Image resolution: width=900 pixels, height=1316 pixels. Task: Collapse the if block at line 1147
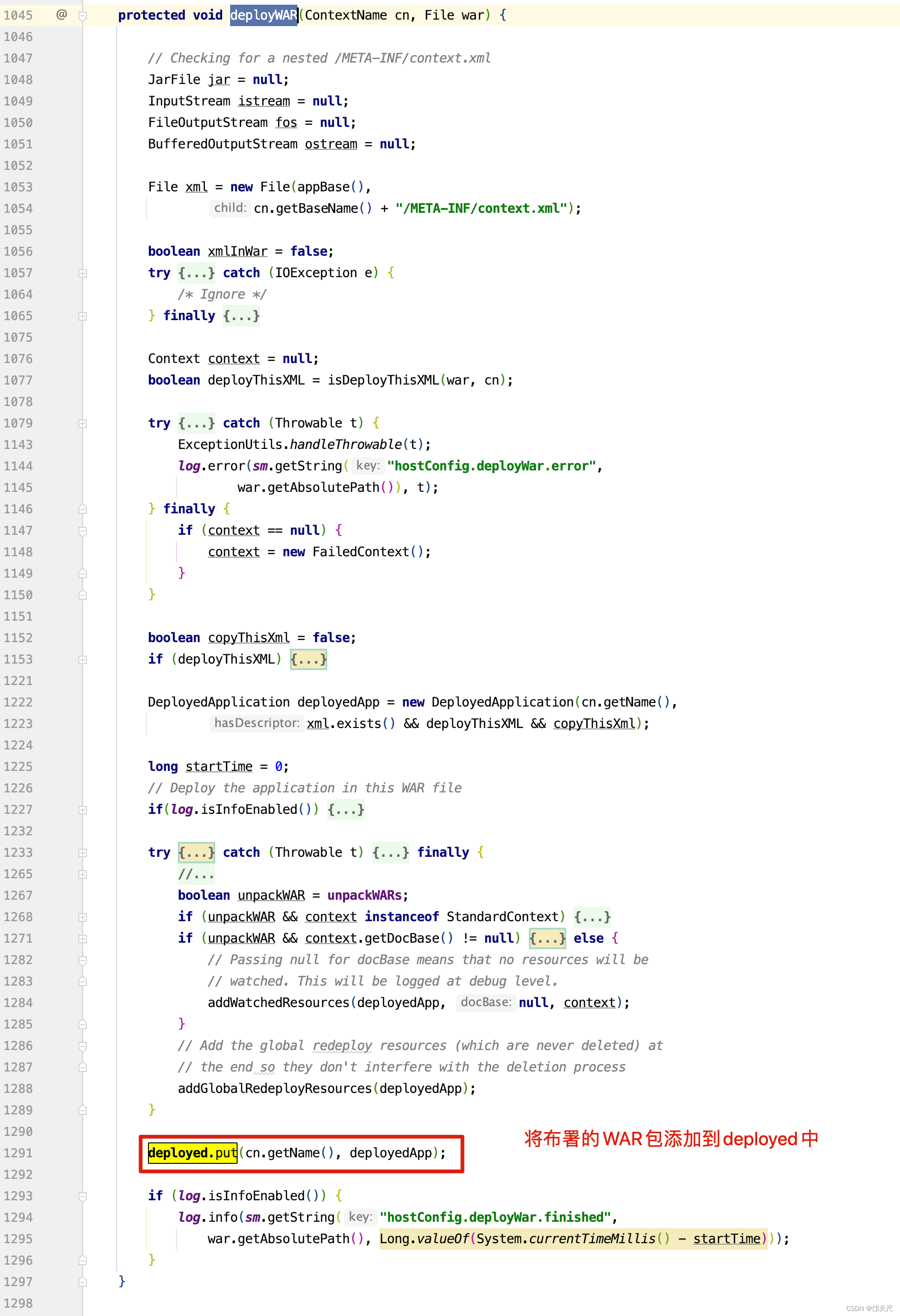[x=83, y=531]
